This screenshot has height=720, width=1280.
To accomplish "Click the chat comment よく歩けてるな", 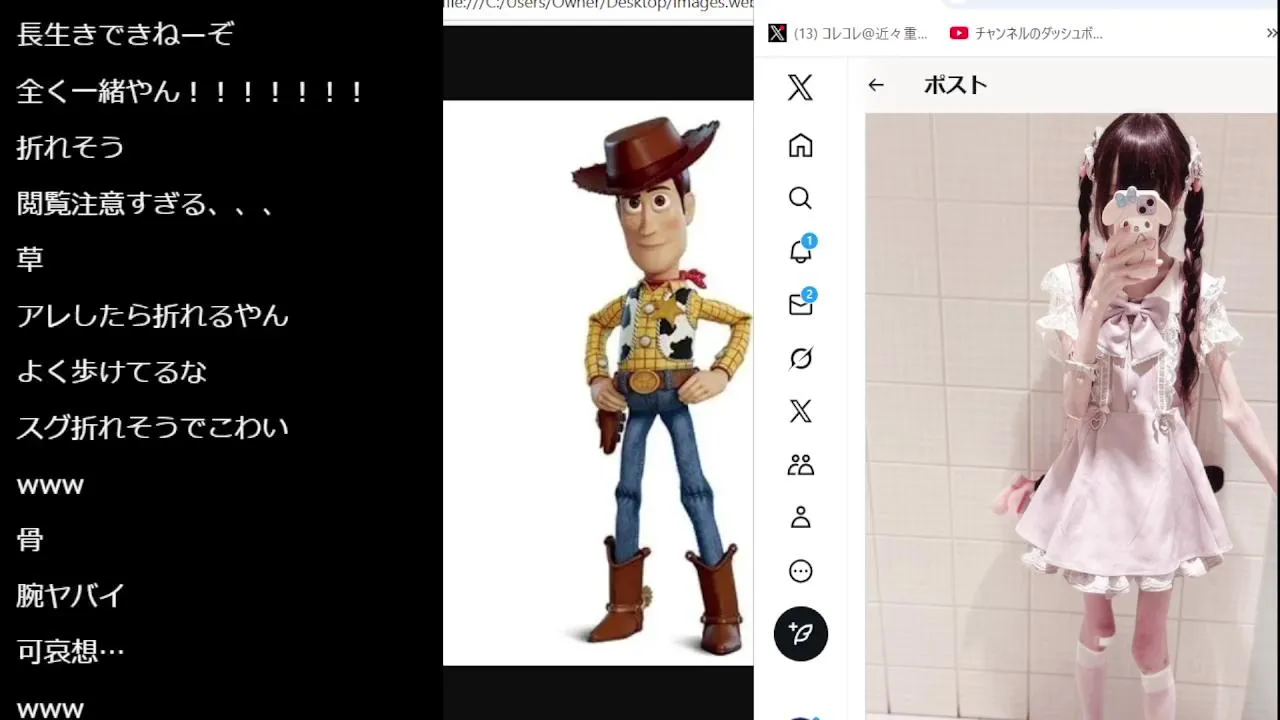I will tap(112, 372).
